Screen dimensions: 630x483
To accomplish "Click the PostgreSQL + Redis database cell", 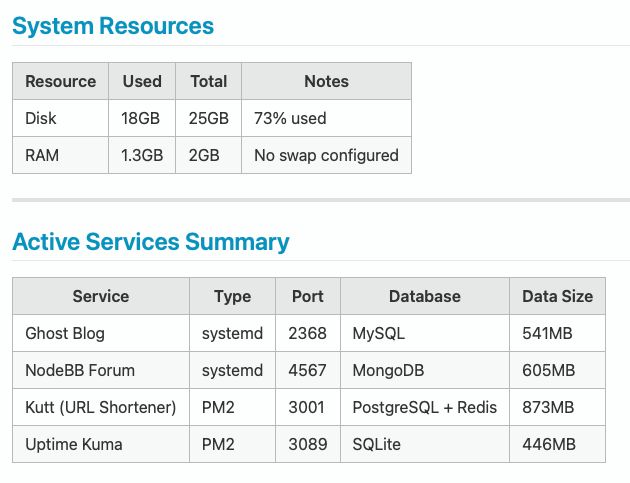I will [x=424, y=407].
